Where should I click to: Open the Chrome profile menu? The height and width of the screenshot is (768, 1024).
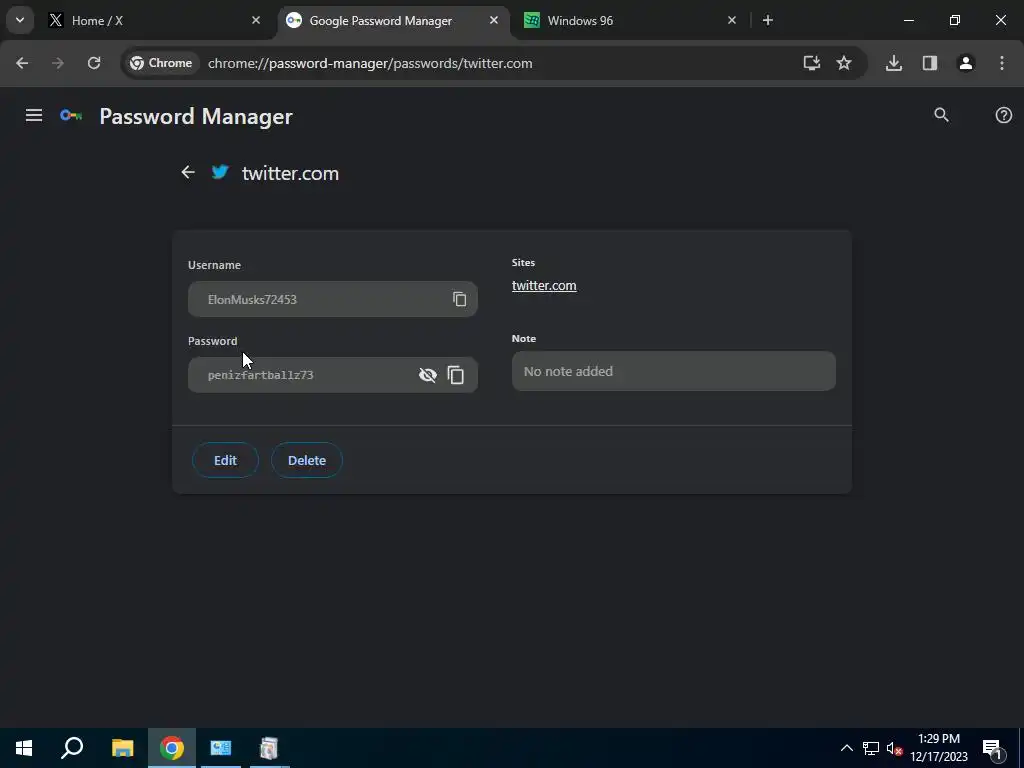coord(965,63)
